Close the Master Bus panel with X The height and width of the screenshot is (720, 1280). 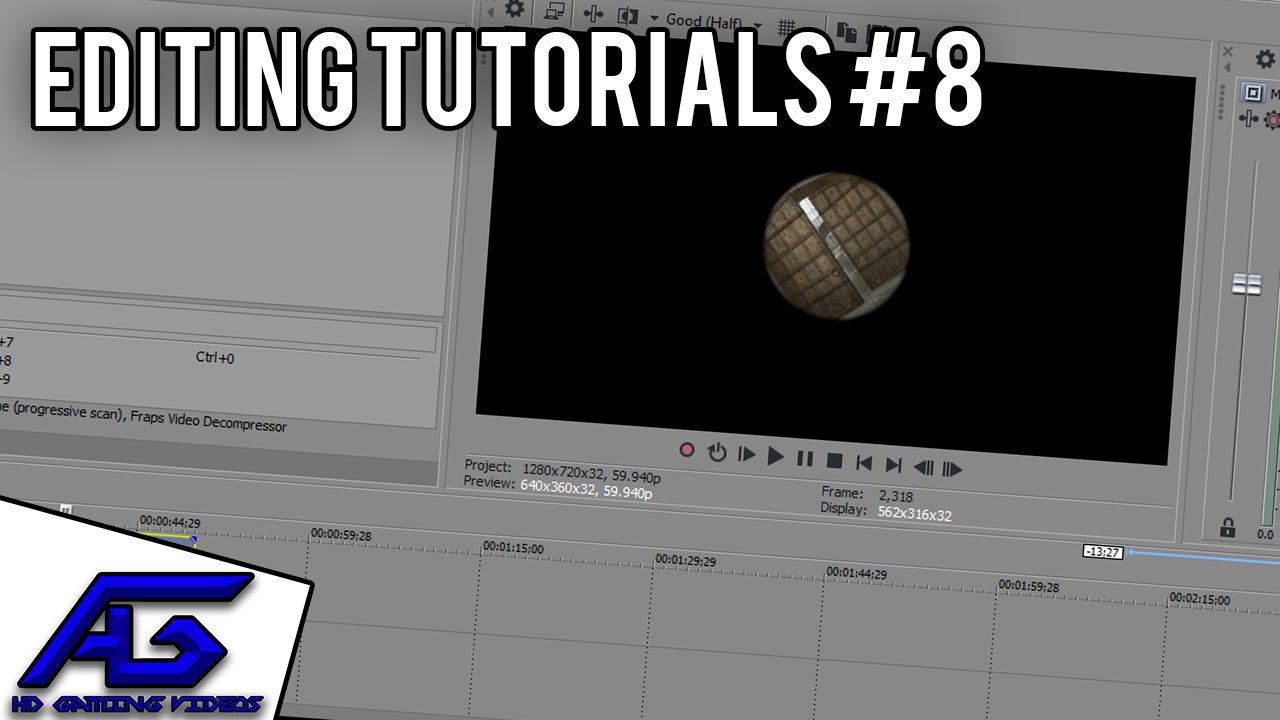(x=1228, y=52)
